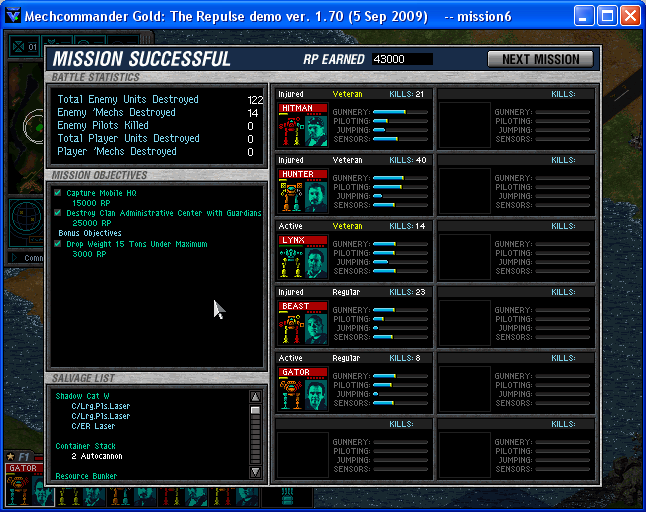Click Gator's mech icon in results panel
The image size is (646, 512).
(292, 395)
